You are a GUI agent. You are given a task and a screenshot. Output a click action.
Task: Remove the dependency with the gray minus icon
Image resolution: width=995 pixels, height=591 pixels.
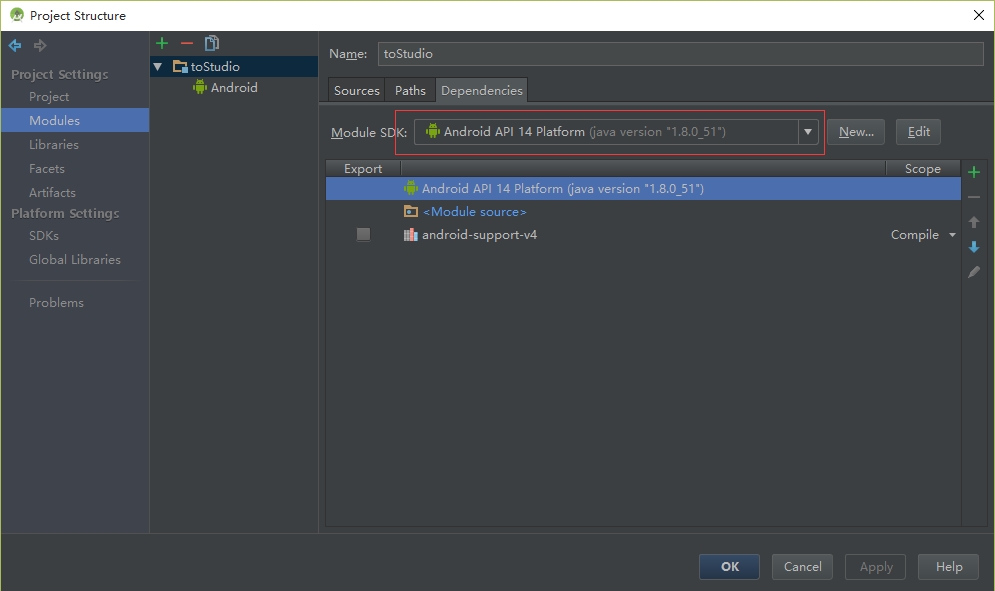click(x=974, y=197)
